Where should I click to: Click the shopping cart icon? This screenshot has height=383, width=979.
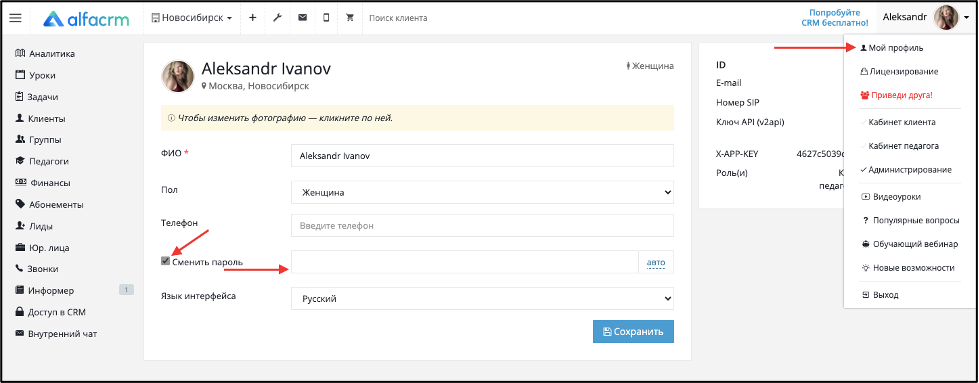point(350,18)
